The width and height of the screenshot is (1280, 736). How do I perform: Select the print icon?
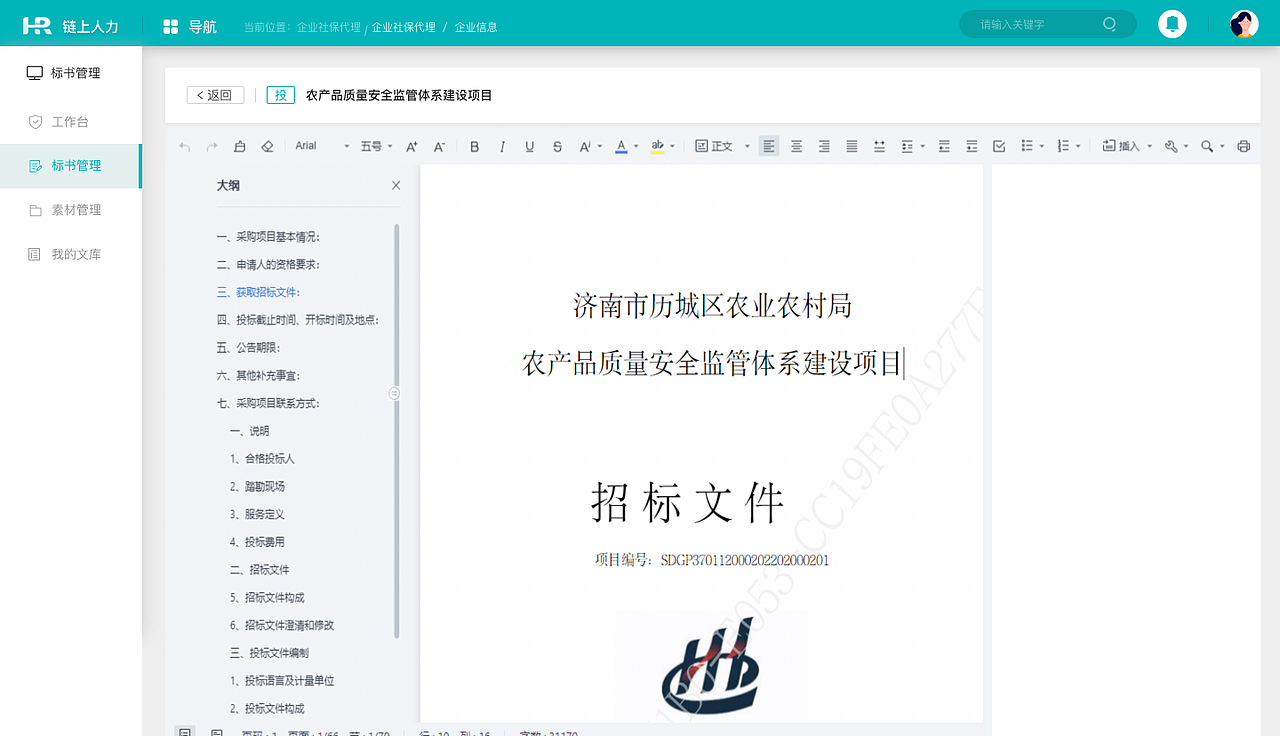[1243, 145]
